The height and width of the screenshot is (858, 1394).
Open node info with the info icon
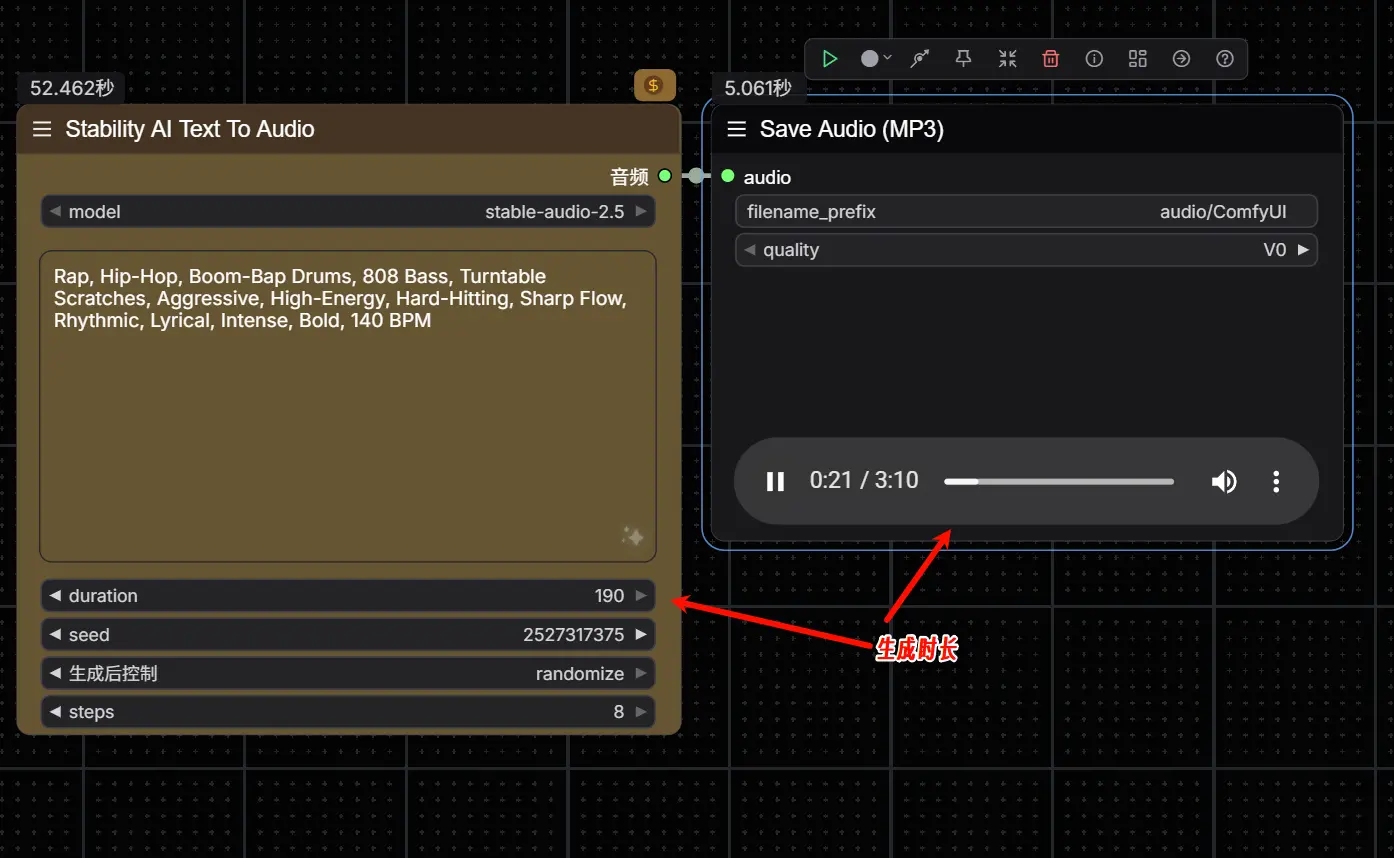(x=1094, y=58)
